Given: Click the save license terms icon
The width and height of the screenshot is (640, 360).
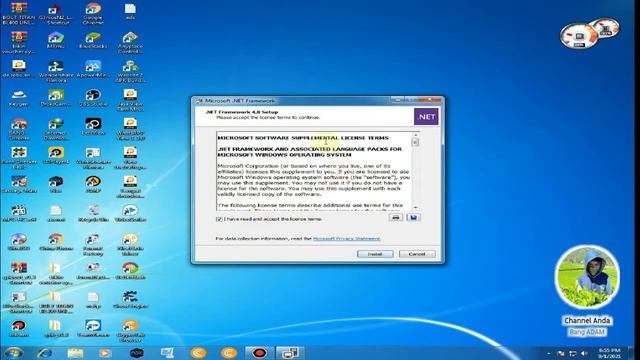Looking at the screenshot, I should tap(413, 218).
